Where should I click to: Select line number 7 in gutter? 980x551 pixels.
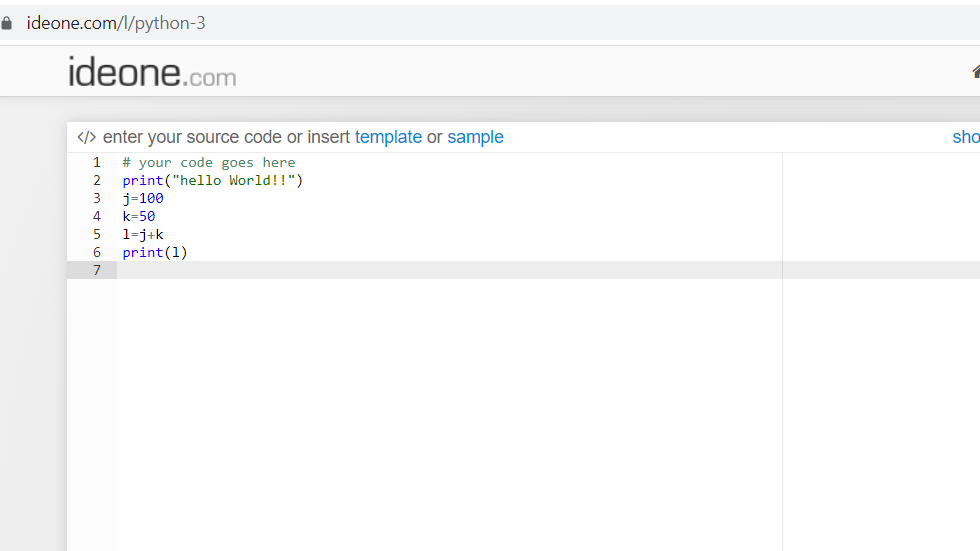click(97, 271)
